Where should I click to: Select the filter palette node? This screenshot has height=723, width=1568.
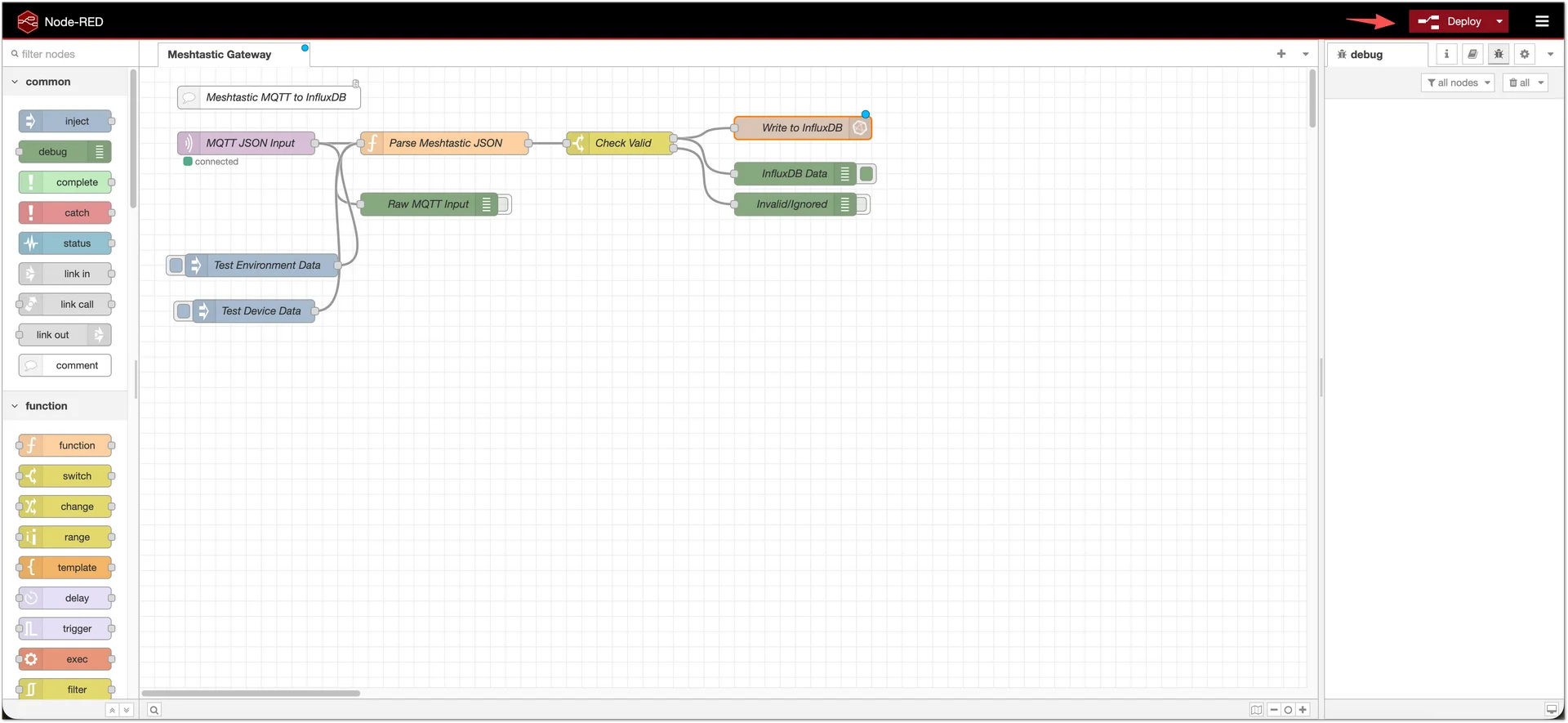pyautogui.click(x=65, y=690)
